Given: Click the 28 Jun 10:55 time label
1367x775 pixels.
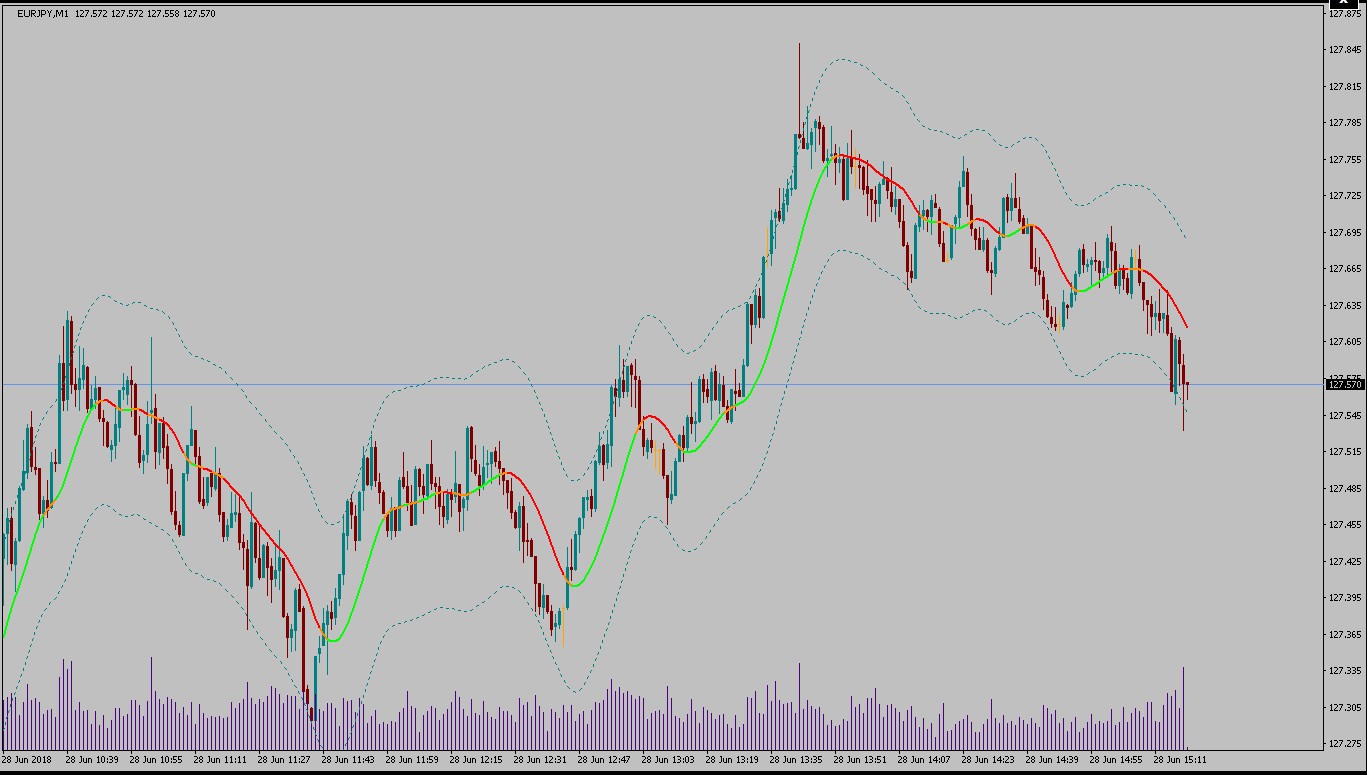Looking at the screenshot, I should point(156,760).
